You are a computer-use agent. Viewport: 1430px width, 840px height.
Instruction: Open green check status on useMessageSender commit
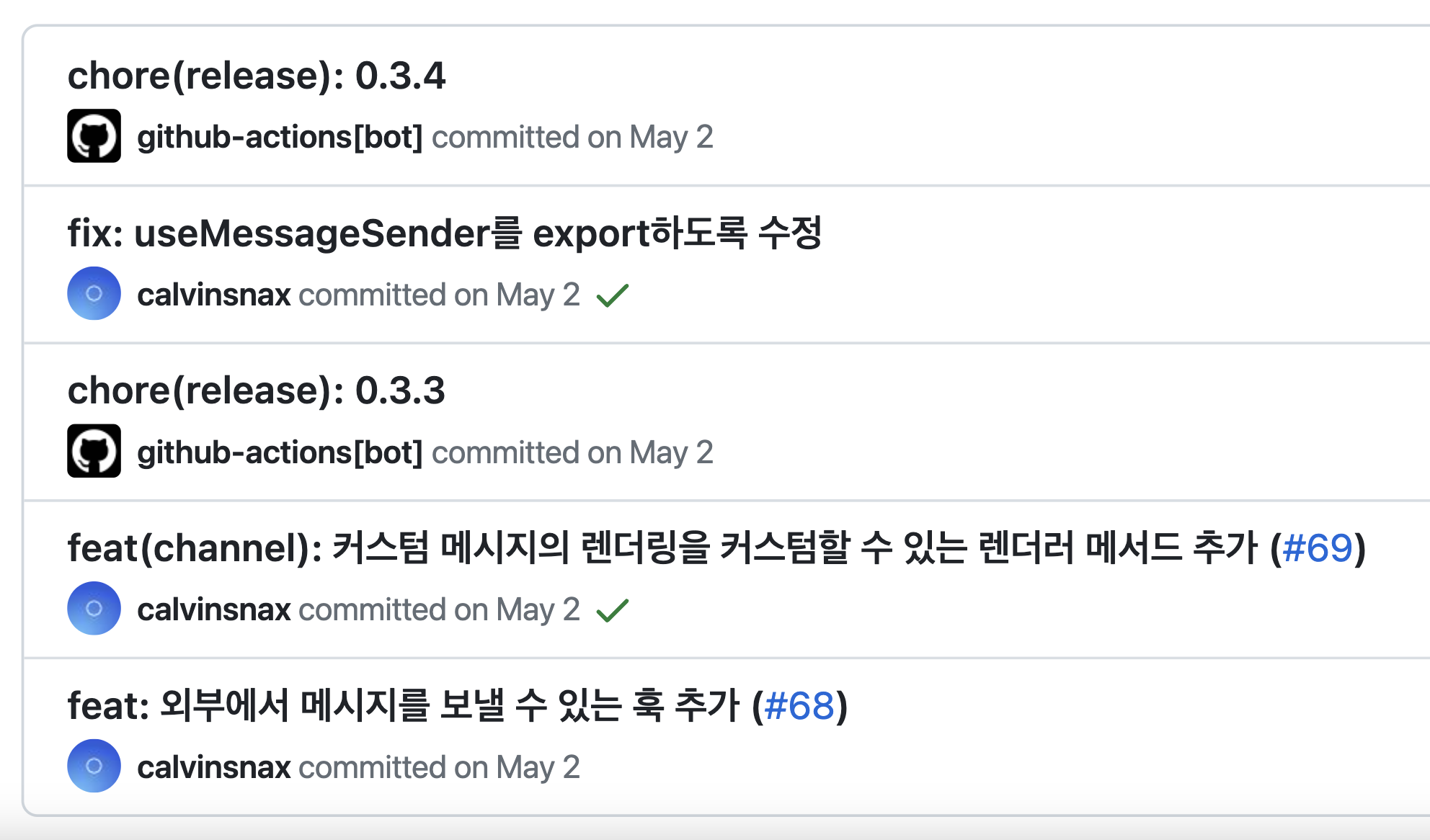coord(613,295)
